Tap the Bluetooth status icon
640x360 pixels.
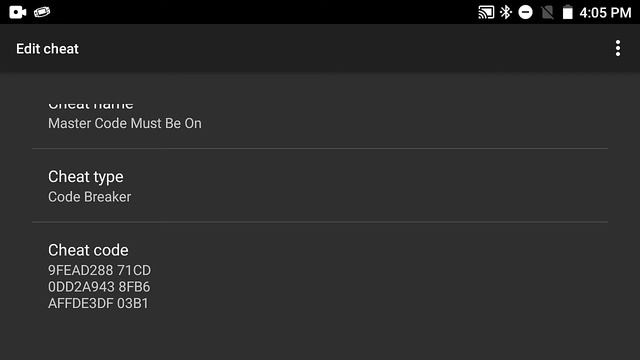506,12
